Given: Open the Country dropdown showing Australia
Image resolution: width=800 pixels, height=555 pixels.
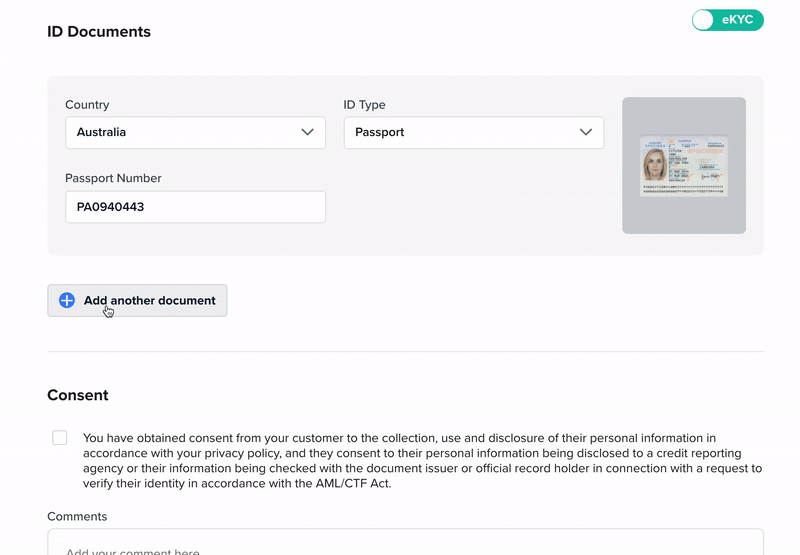Looking at the screenshot, I should pos(195,133).
